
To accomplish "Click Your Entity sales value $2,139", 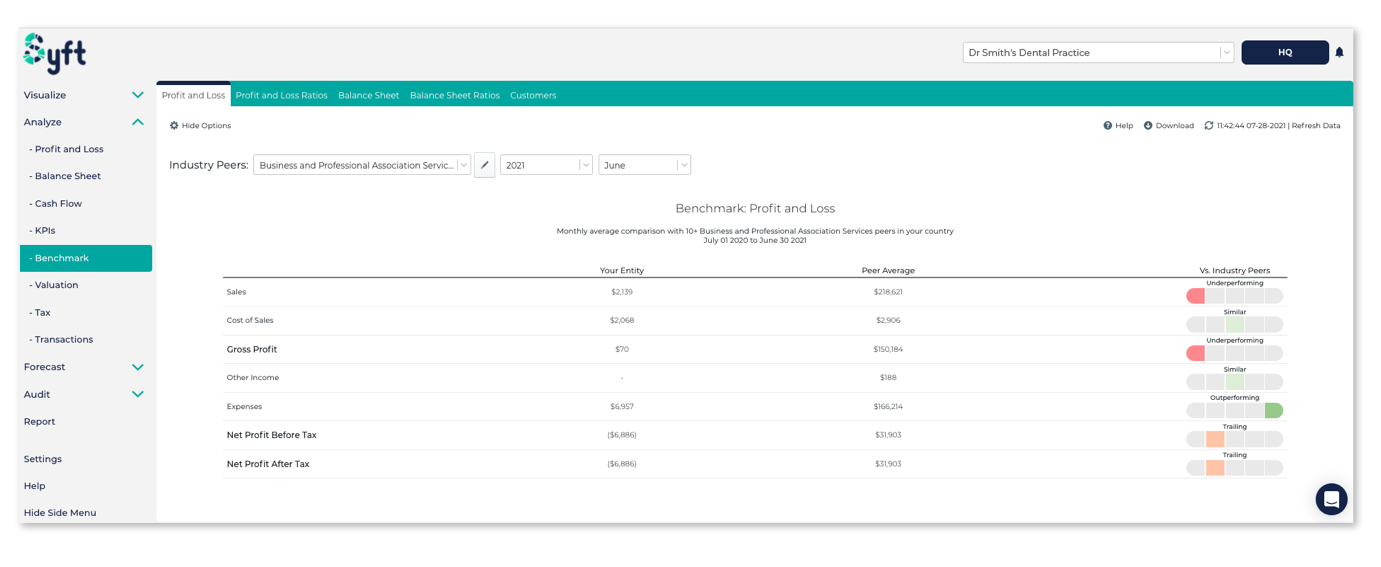I will [622, 292].
